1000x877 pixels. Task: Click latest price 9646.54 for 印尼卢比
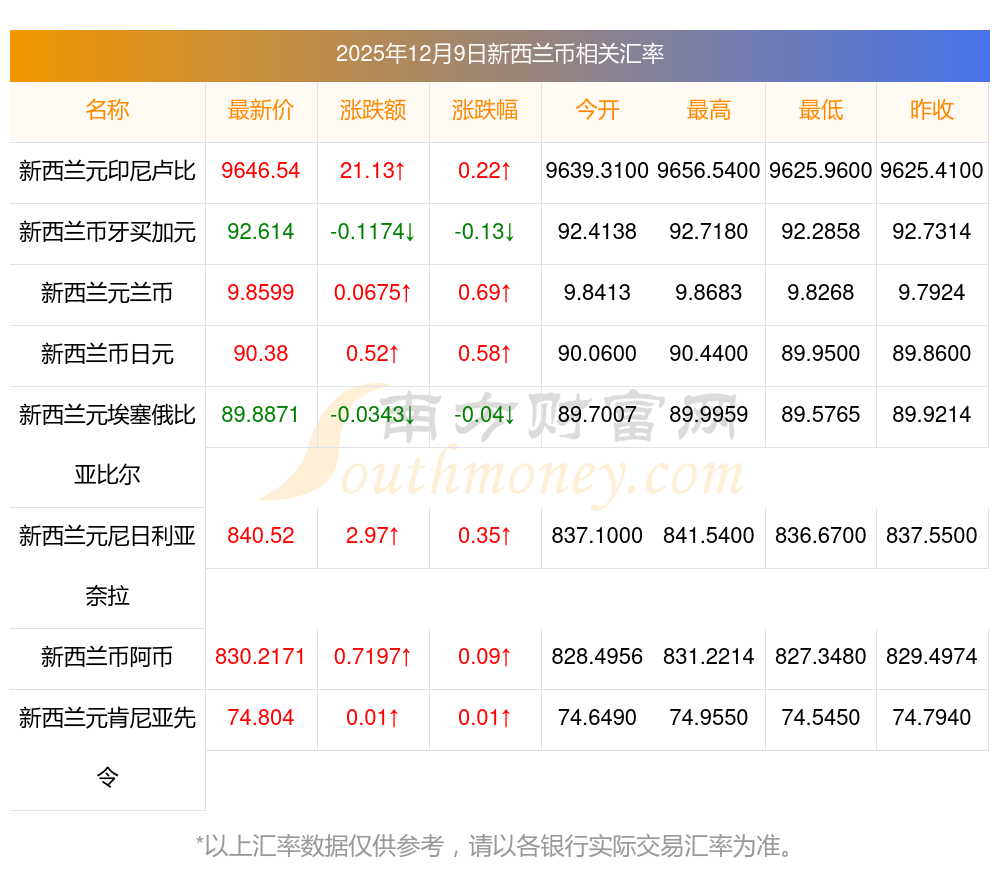pyautogui.click(x=261, y=171)
